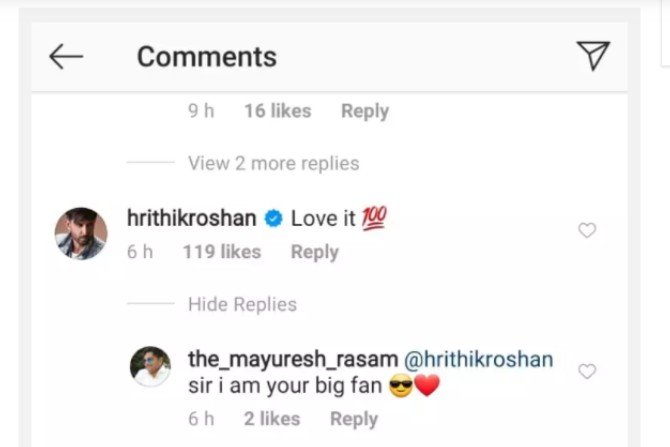The image size is (670, 447).
Task: Like hrithikroshan's comment with the heart icon
Action: 587,230
